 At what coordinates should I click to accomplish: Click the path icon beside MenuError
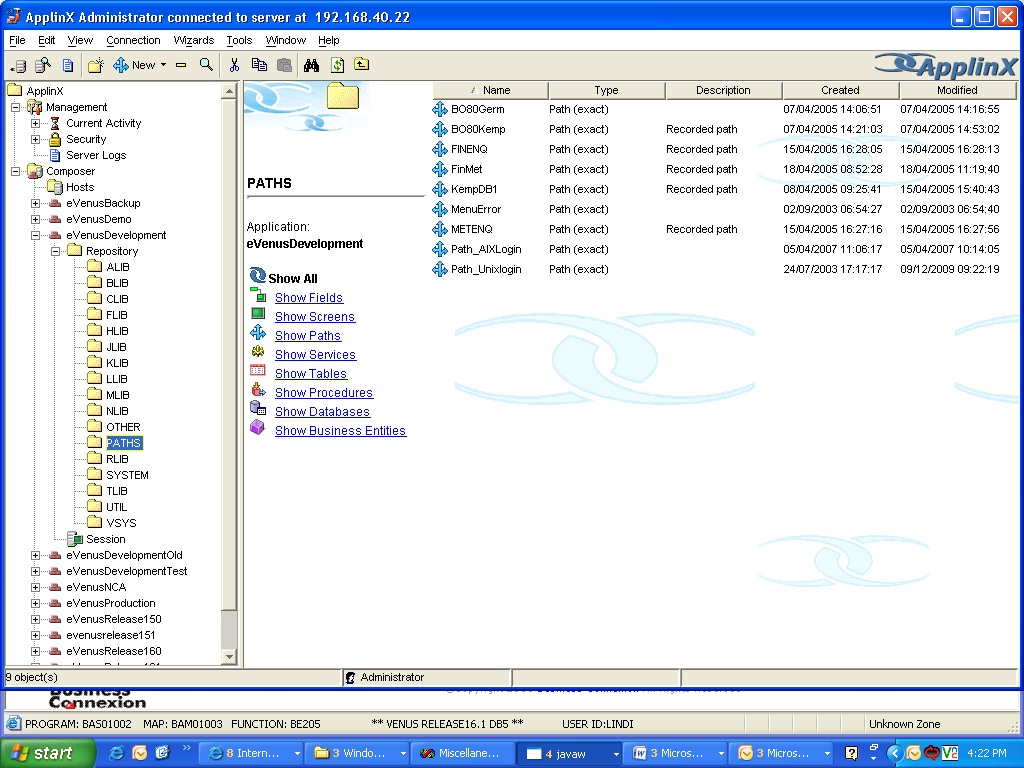tap(440, 210)
